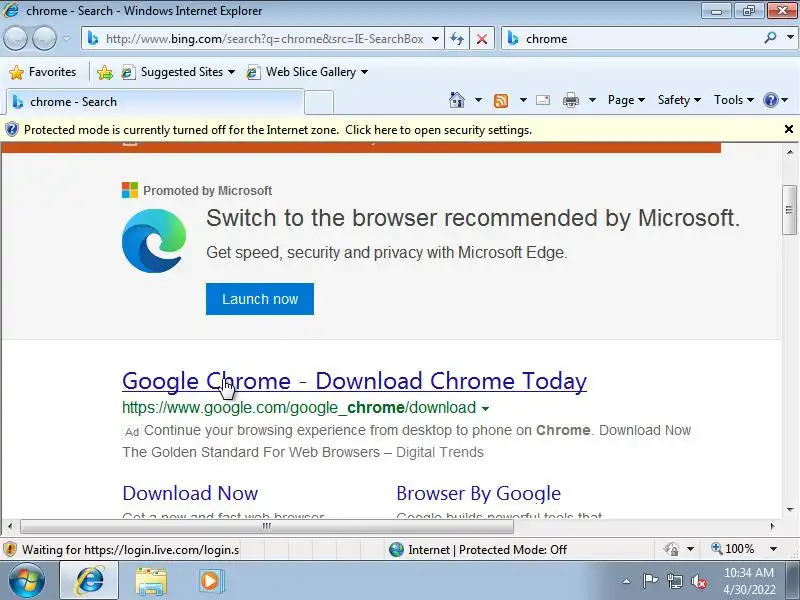Click the Forward navigation button
This screenshot has width=800, height=600.
pos(44,38)
